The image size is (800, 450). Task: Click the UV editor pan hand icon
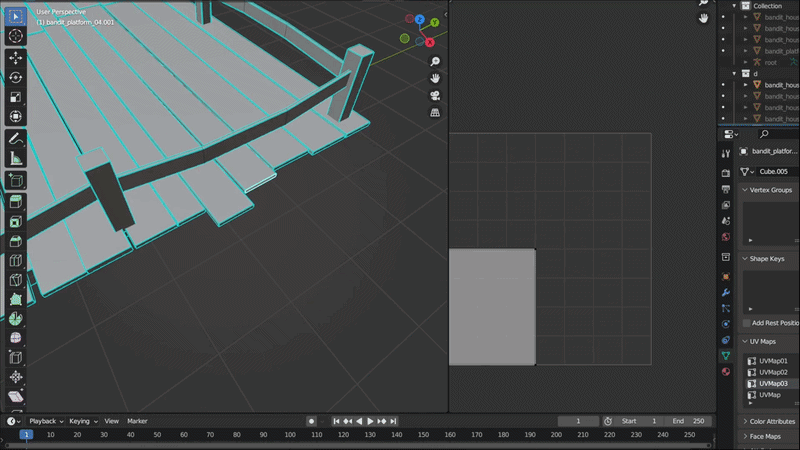click(x=704, y=18)
